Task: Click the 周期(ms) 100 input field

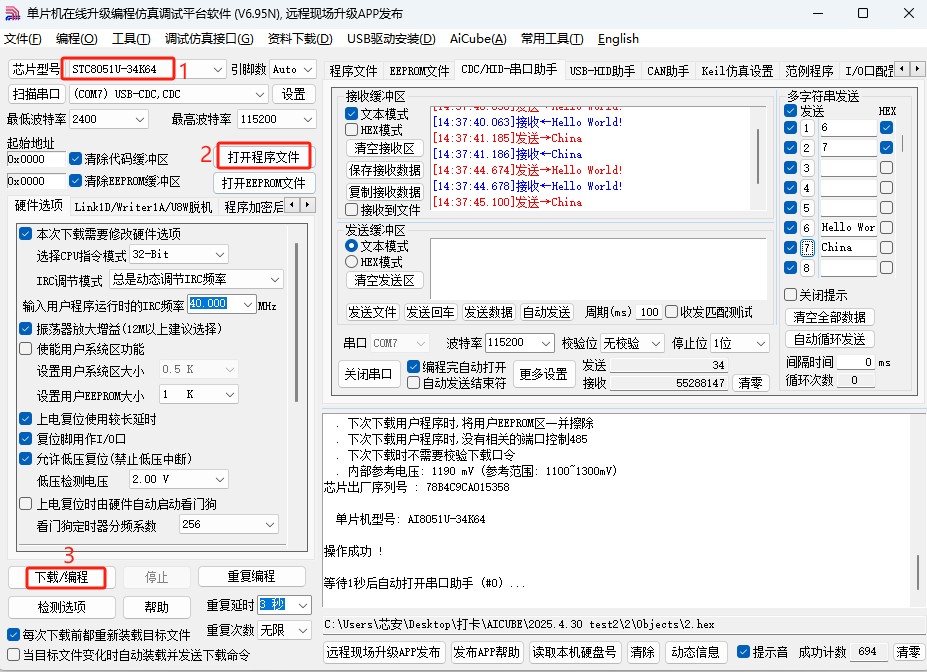Action: click(x=650, y=312)
